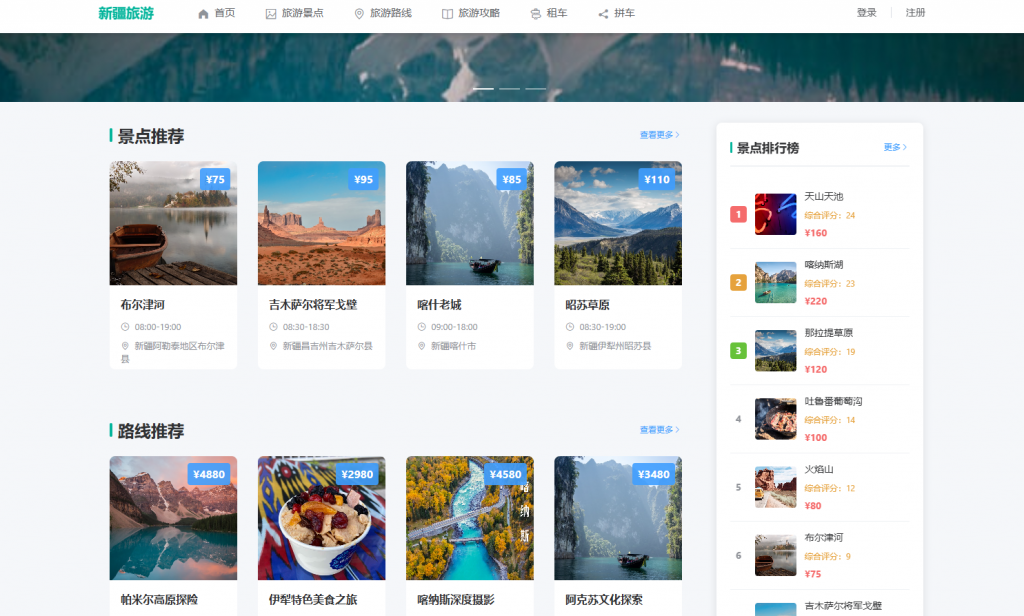Click the home icon beside 首页
Screen dimensions: 1024x616
coord(203,14)
